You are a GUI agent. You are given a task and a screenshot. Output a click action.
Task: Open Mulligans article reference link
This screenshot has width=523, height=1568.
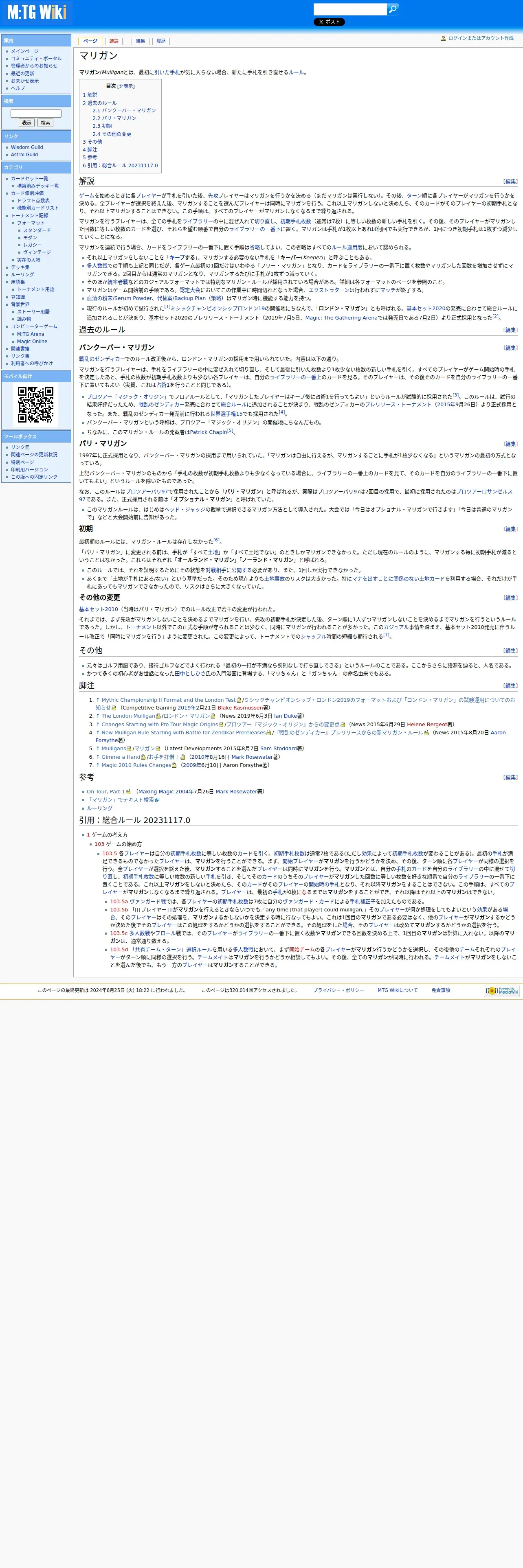(x=114, y=749)
